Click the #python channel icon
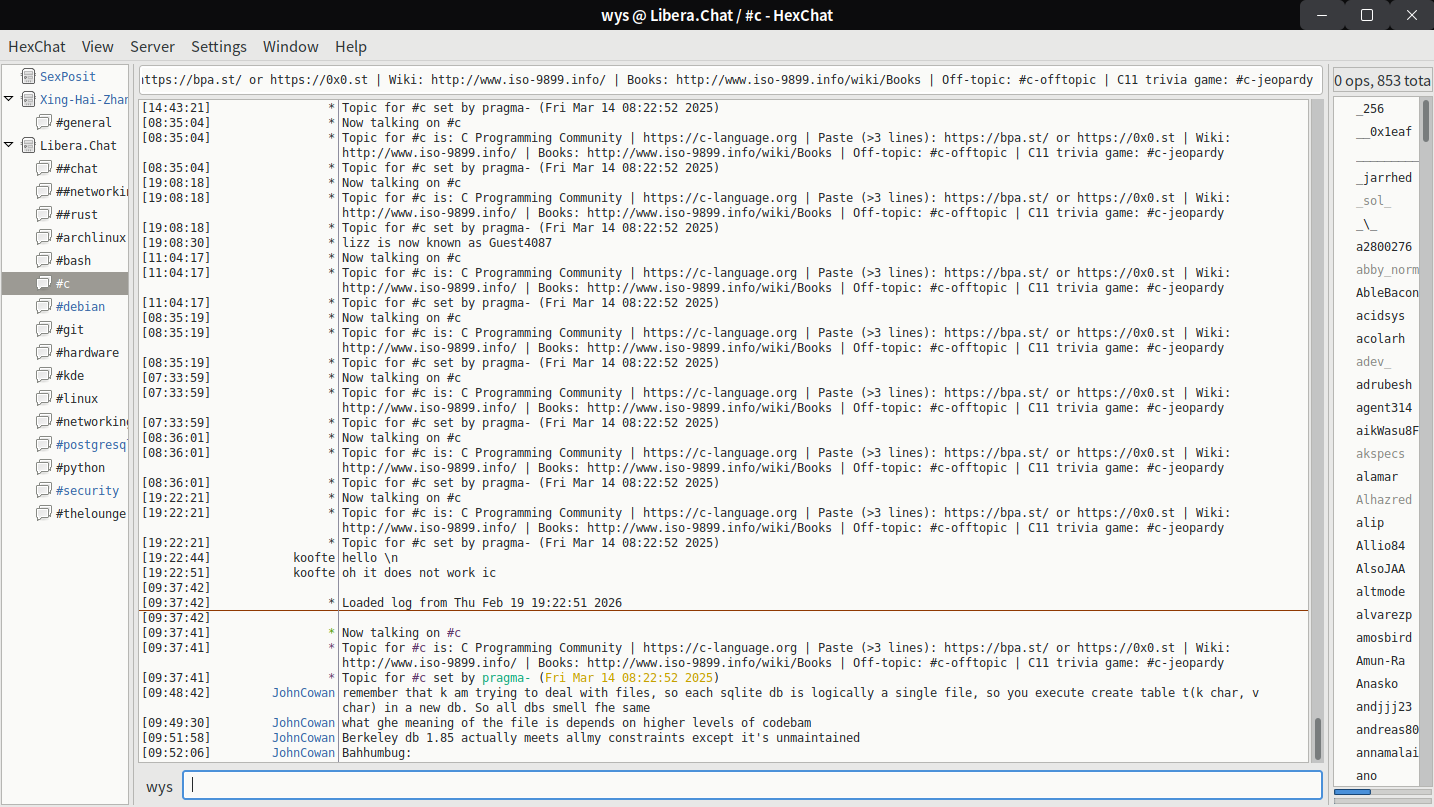Screen dimensions: 1434x807 [x=43, y=467]
